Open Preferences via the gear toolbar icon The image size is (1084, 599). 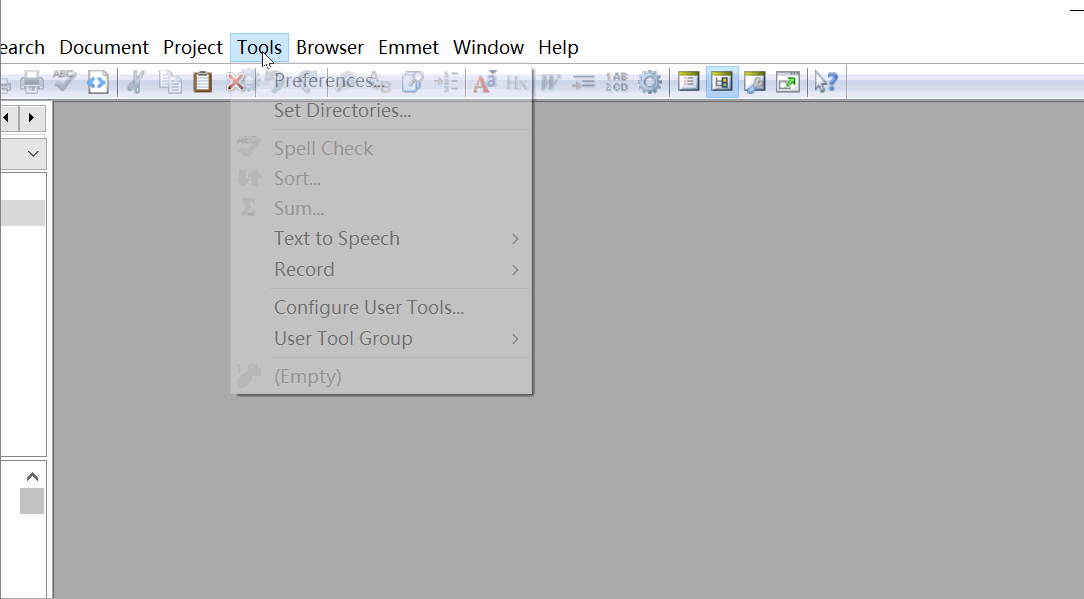[x=650, y=82]
